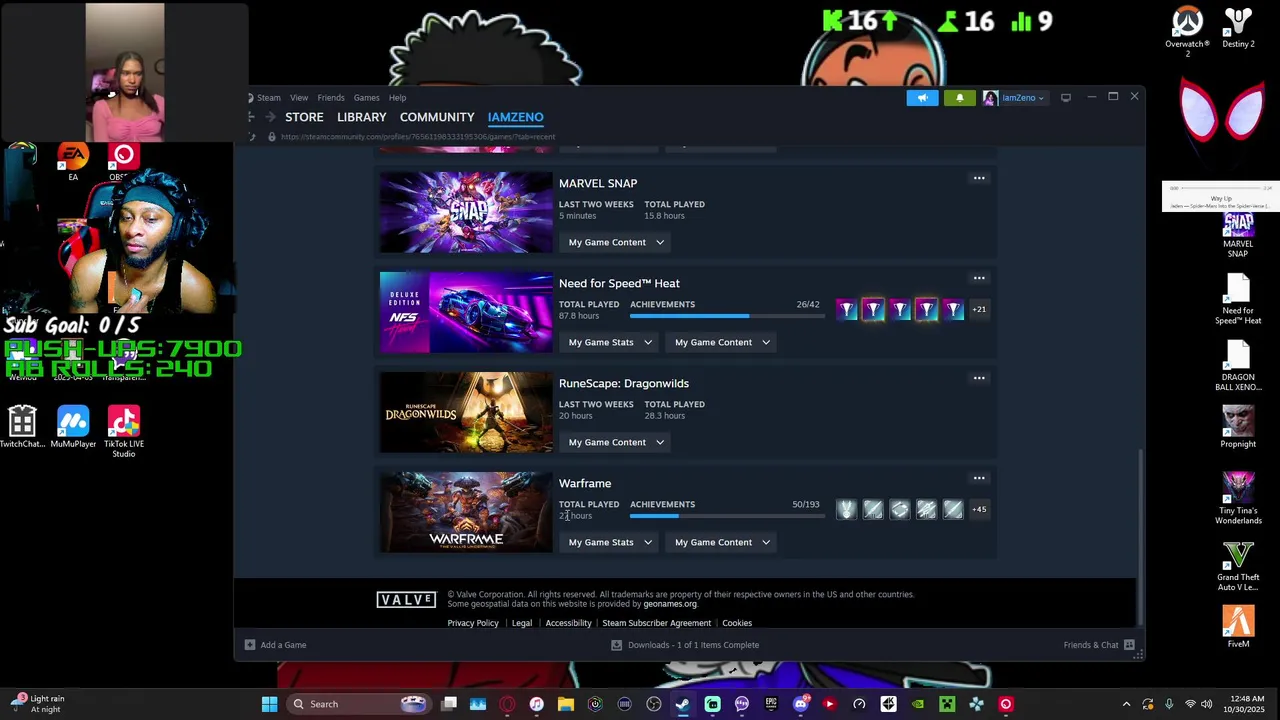Open the View menu

click(x=299, y=97)
